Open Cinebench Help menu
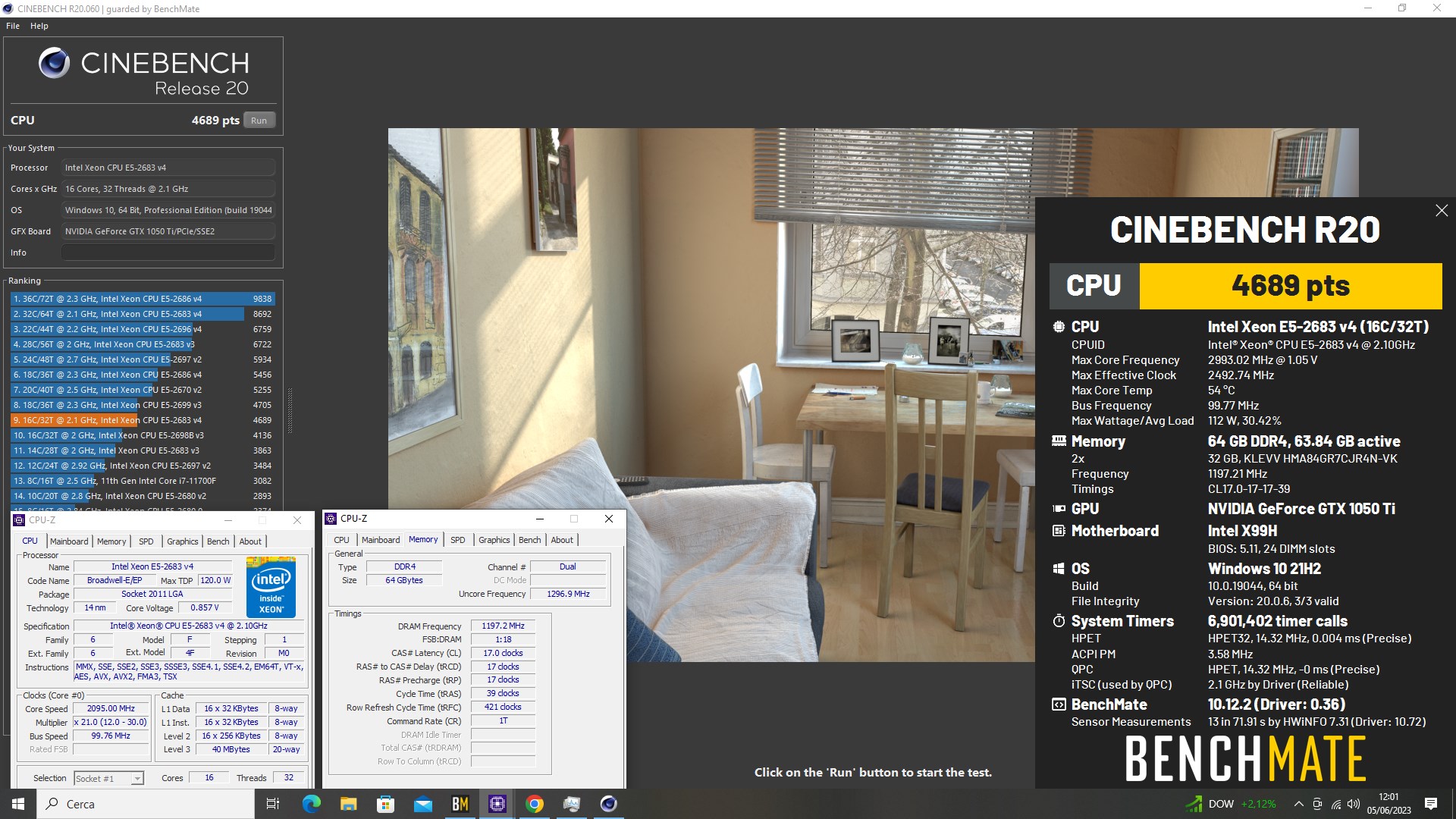 39,26
